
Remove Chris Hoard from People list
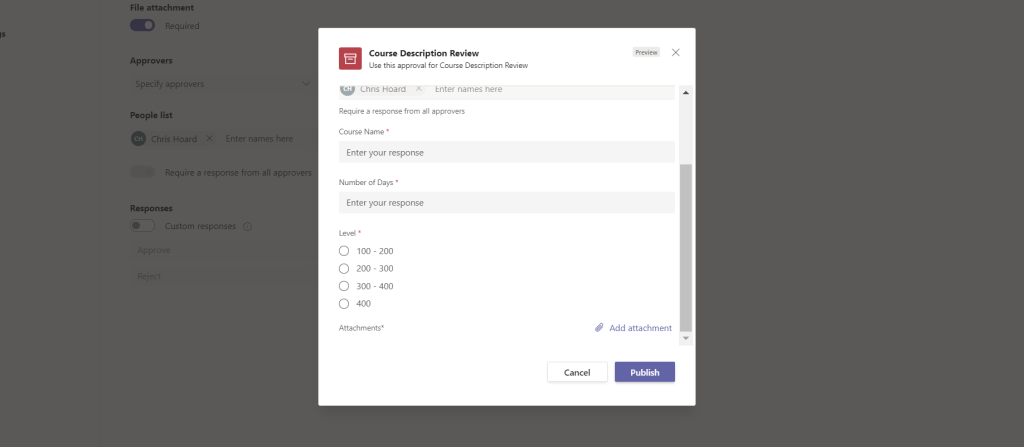[x=209, y=139]
